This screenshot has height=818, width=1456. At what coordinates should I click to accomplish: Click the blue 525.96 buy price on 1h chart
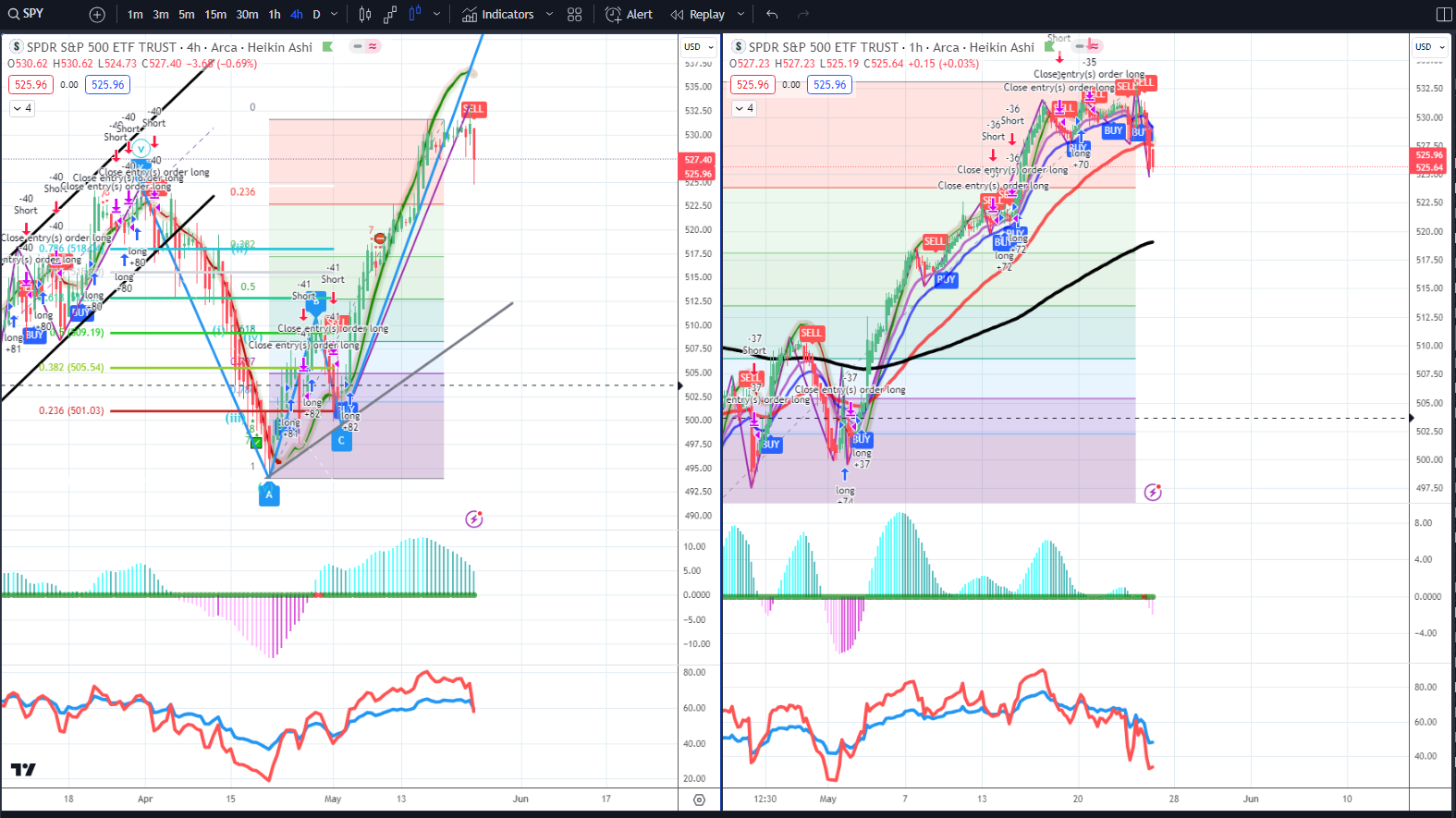(829, 85)
